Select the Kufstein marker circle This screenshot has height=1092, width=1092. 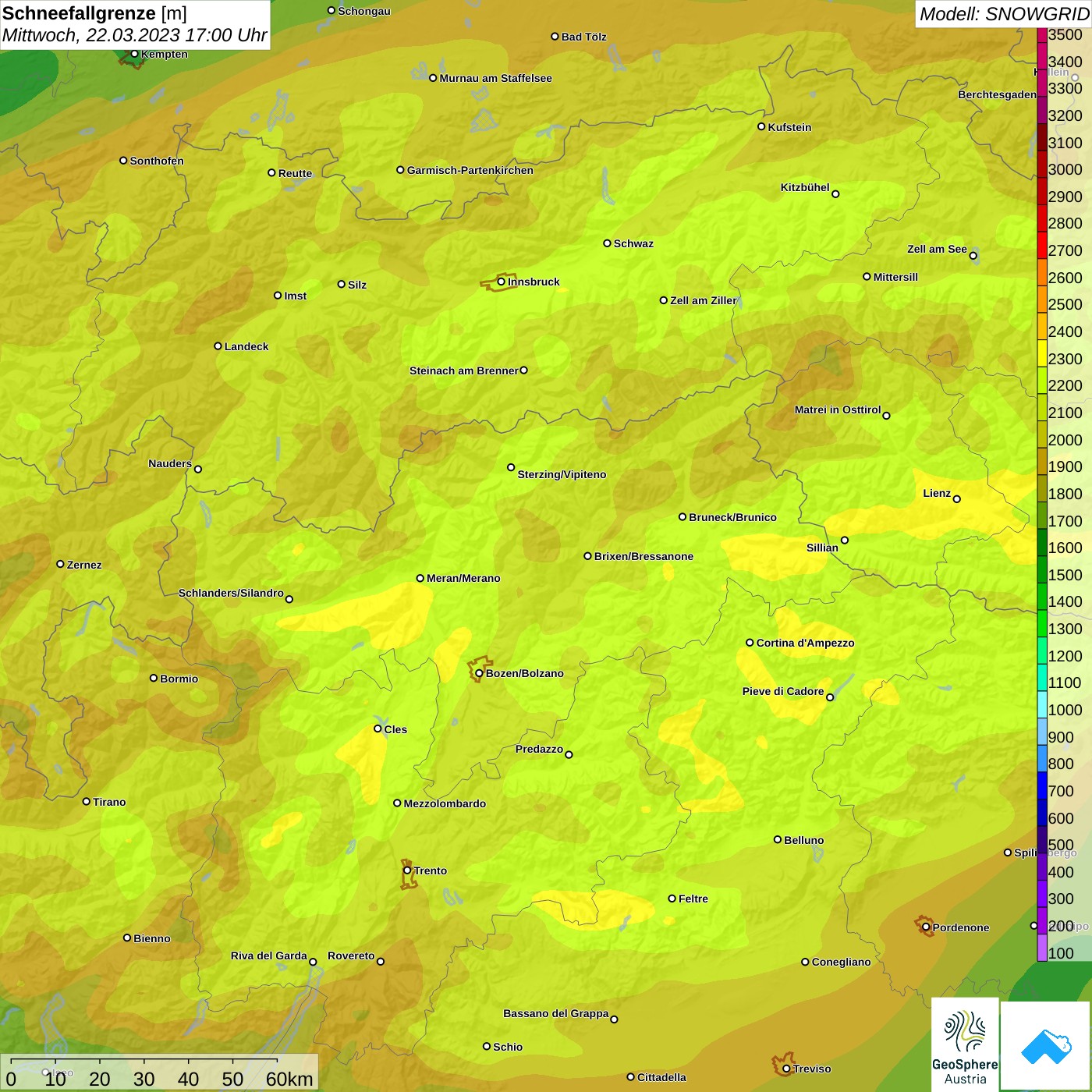coord(761,126)
